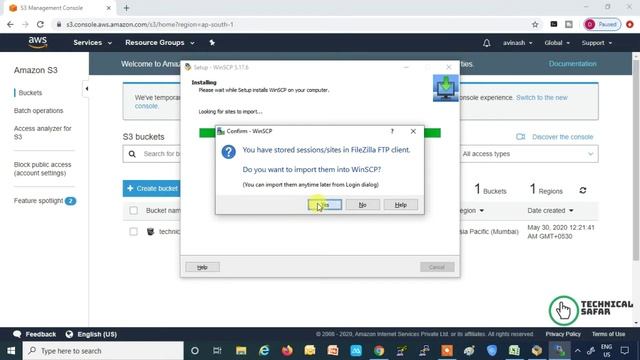Bookmark this page with star icon
This screenshot has height=360, width=640.
point(535,24)
